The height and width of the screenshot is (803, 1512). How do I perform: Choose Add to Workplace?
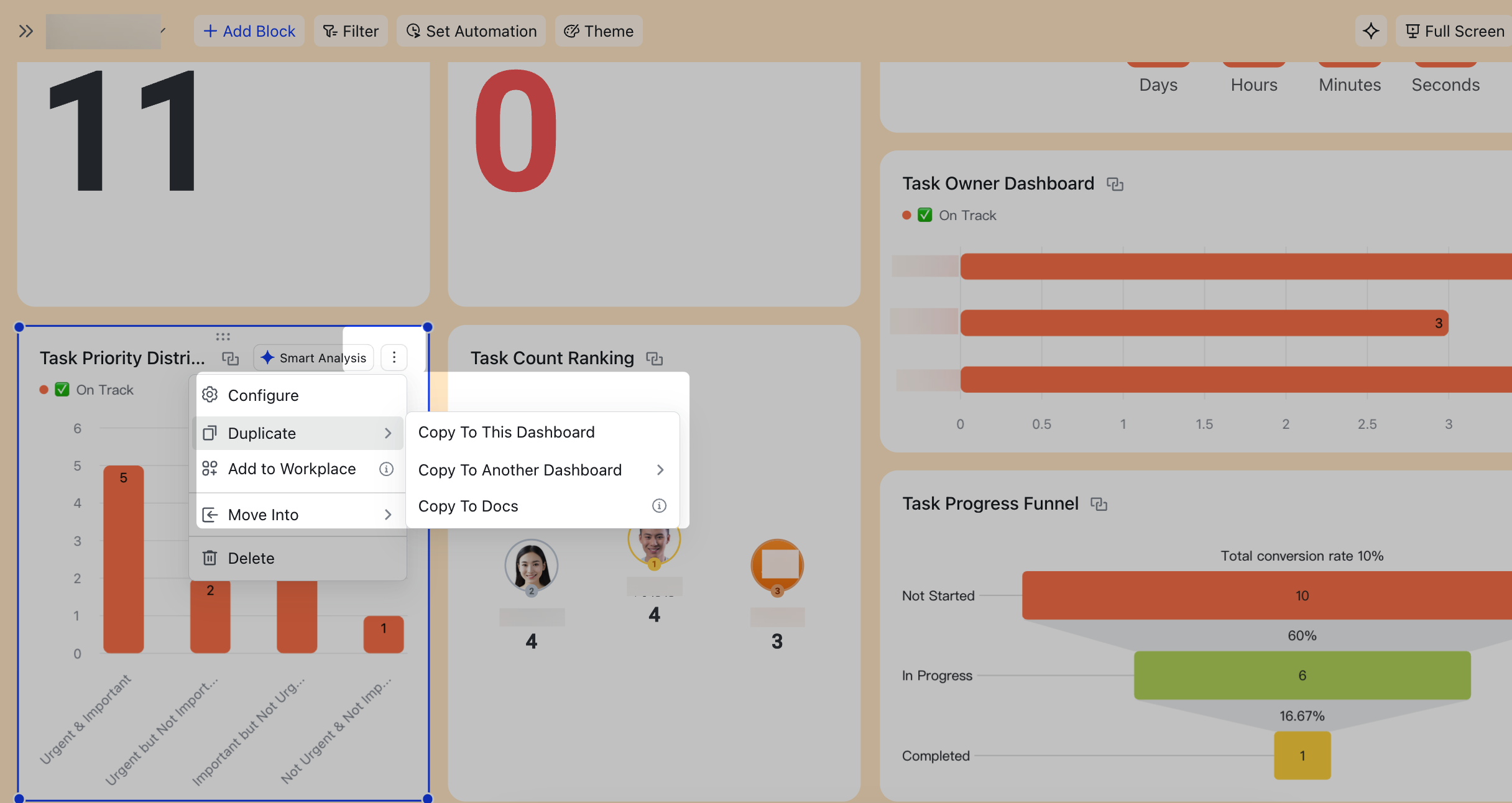pyautogui.click(x=299, y=469)
